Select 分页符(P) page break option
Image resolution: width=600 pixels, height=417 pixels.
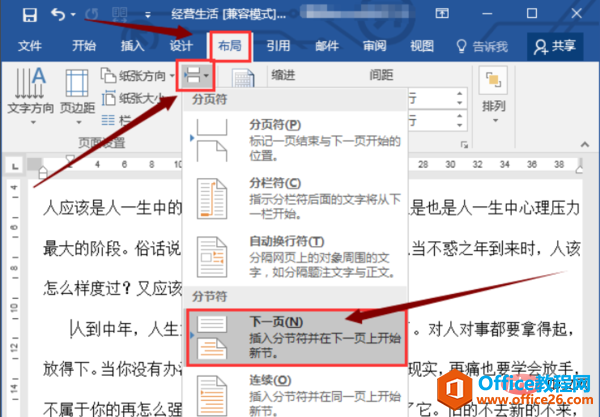click(x=295, y=140)
